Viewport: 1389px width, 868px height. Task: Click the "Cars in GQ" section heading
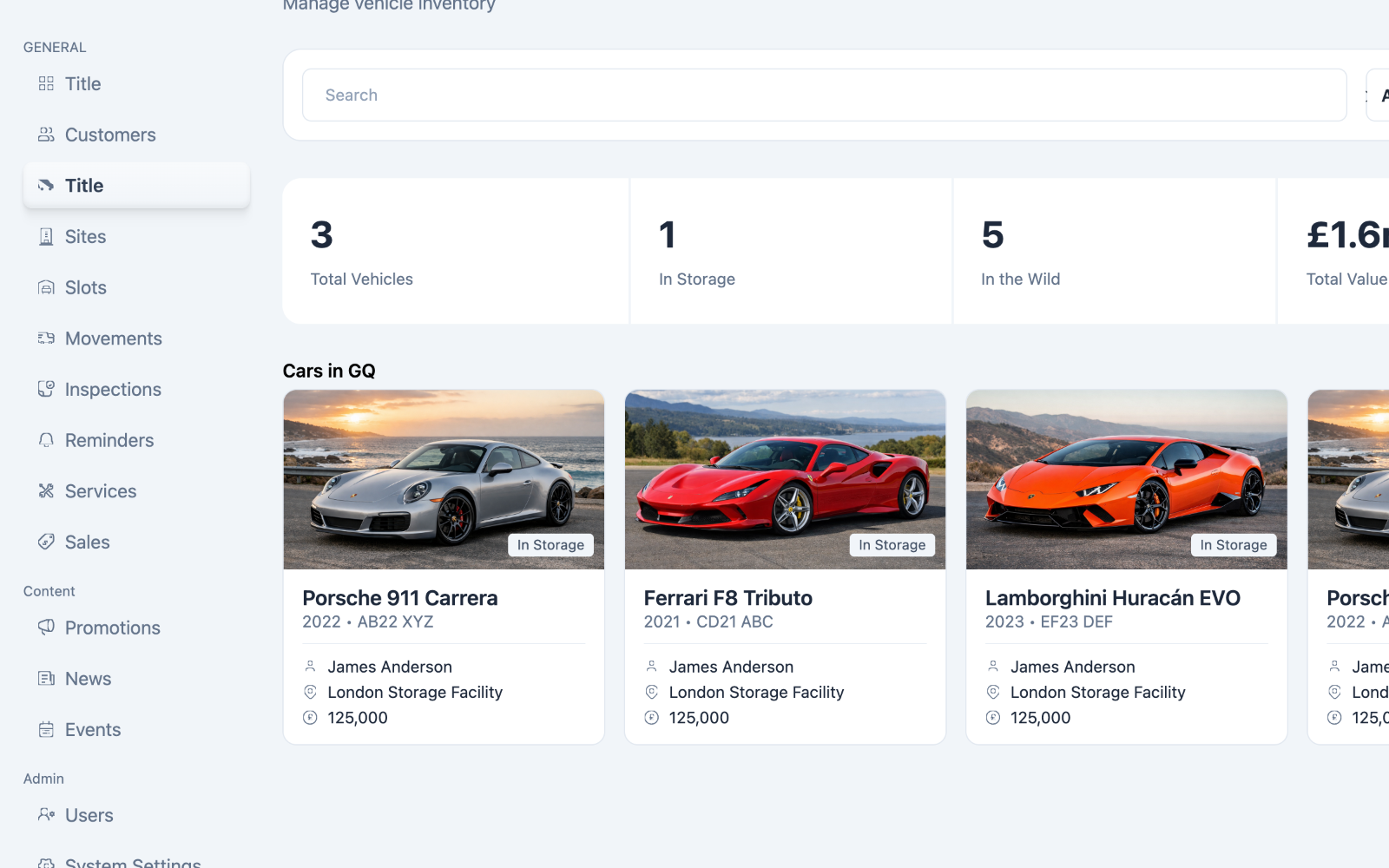pyautogui.click(x=329, y=371)
